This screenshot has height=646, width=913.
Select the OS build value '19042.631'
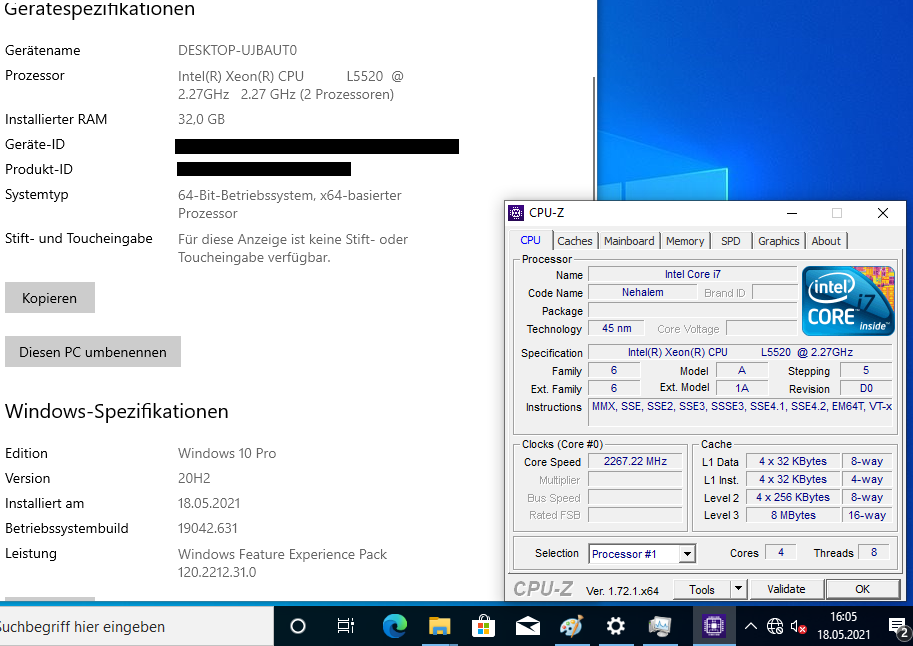pyautogui.click(x=207, y=528)
